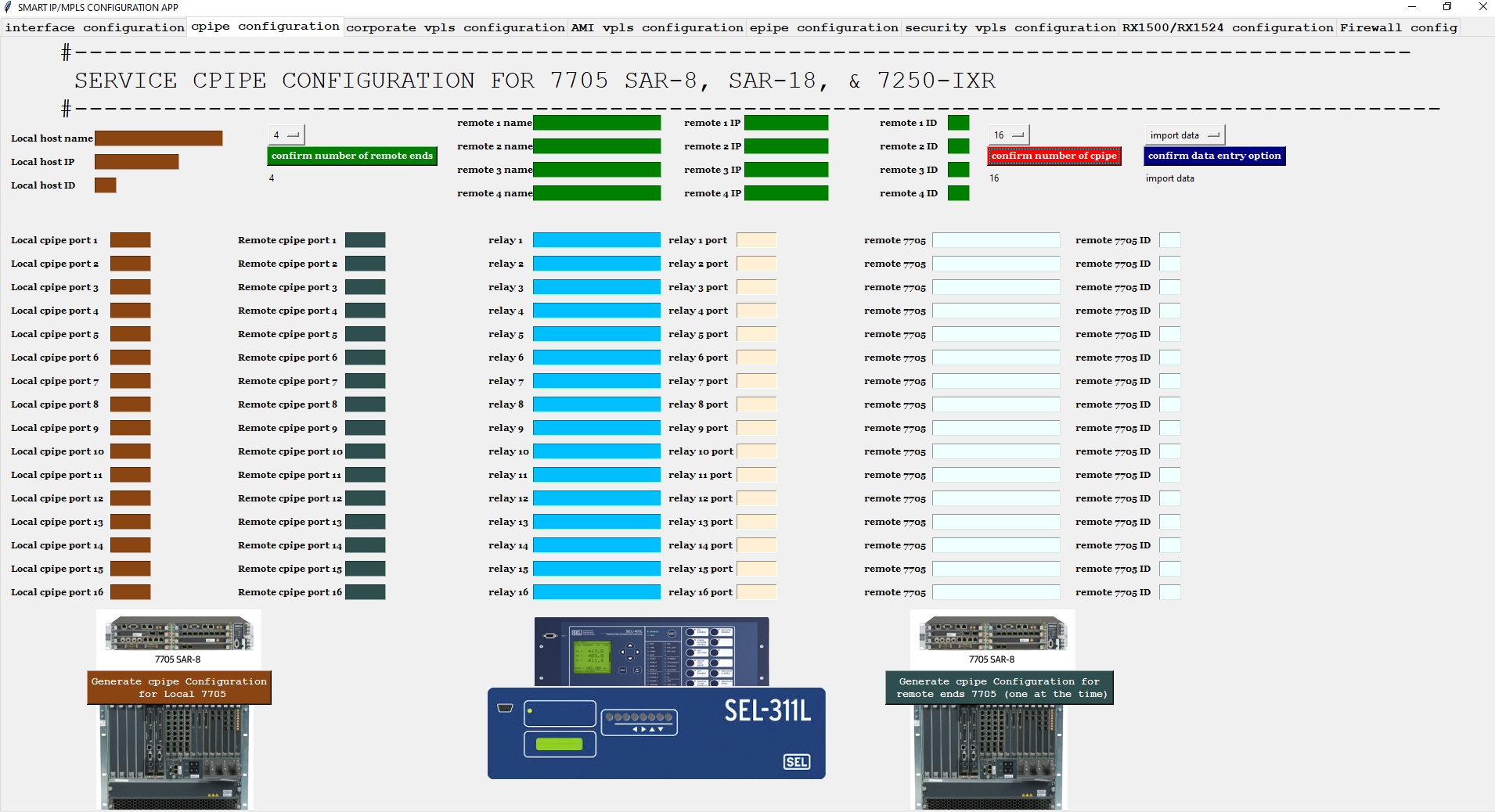Focus the Remote cpipe port 10 field
This screenshot has width=1495, height=812.
(366, 451)
